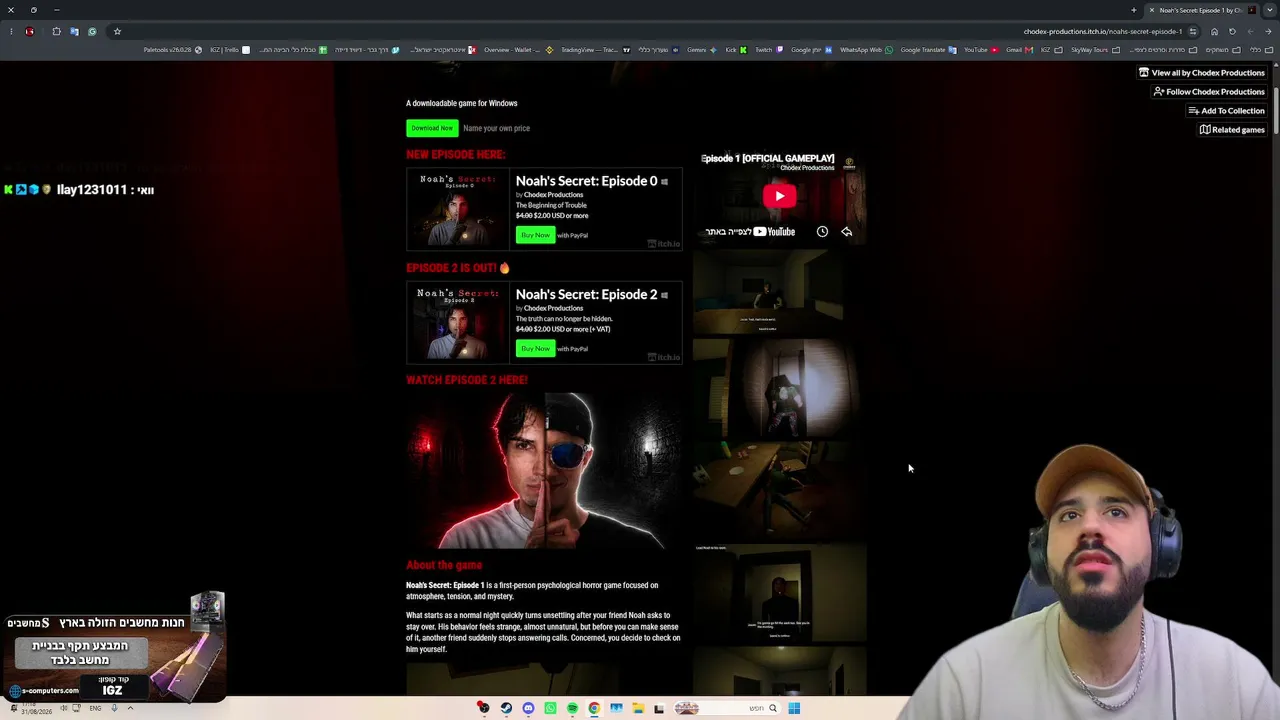Open a new browser tab

pyautogui.click(x=1134, y=10)
